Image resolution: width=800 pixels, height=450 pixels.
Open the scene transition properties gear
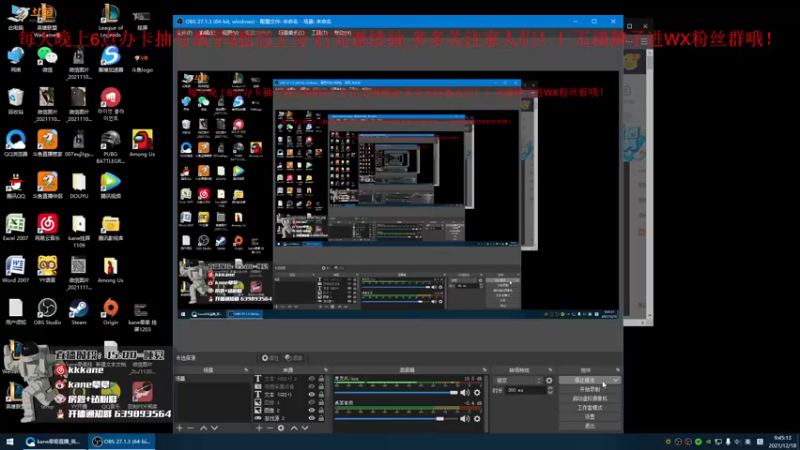pos(549,380)
